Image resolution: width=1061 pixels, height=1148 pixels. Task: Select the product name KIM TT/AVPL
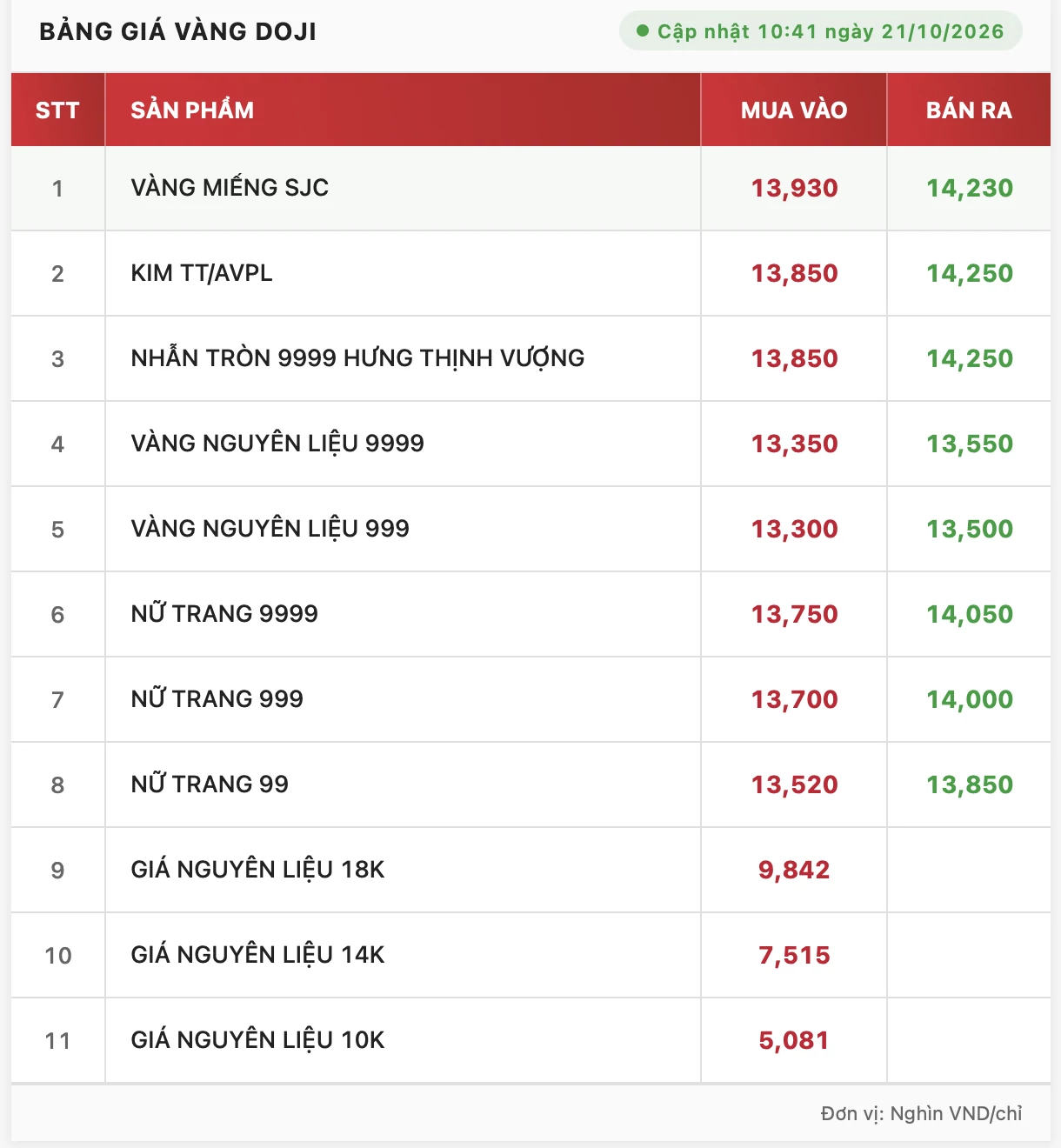(x=202, y=273)
